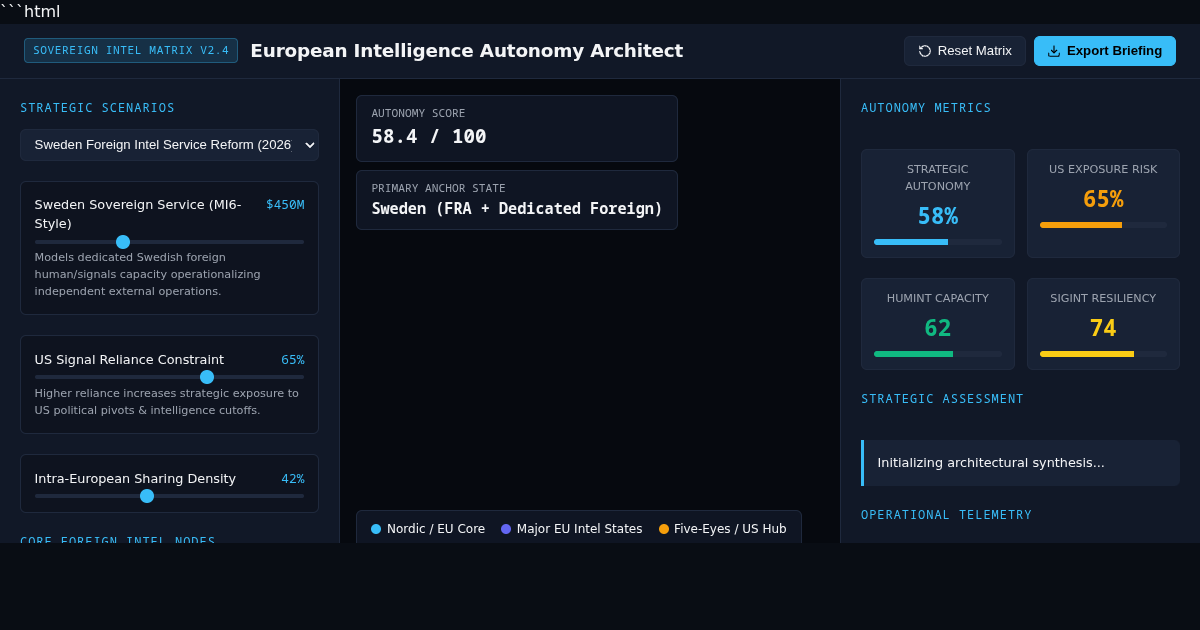The height and width of the screenshot is (630, 1200).
Task: Click the Intra-European Sharing Density slider handle
Action: coord(147,496)
